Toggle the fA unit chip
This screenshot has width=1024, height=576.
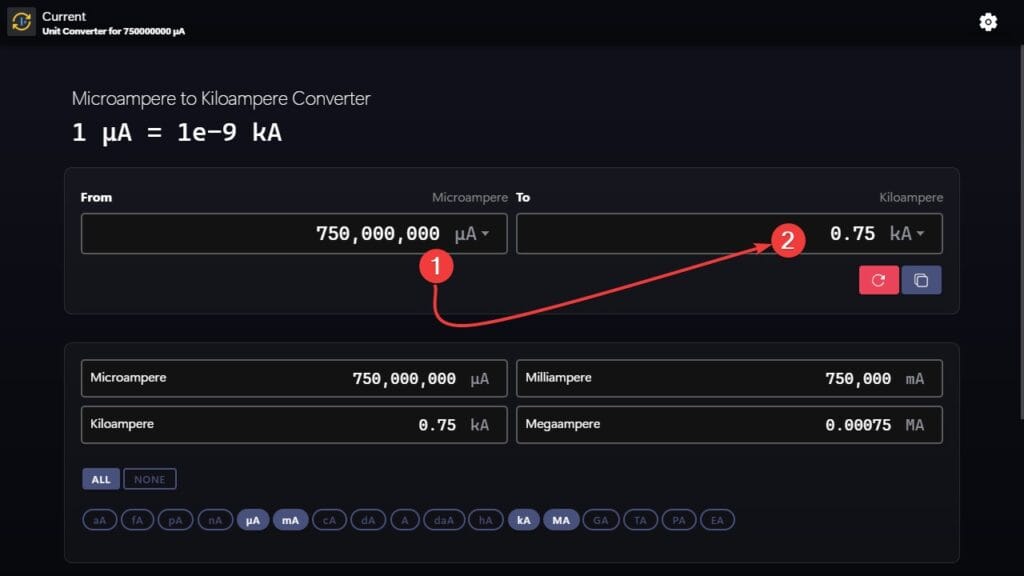pos(137,520)
